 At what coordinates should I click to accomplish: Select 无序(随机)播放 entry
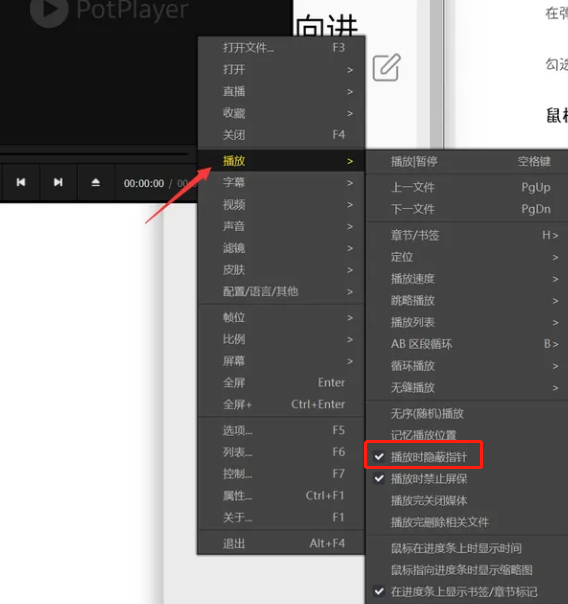(467, 413)
